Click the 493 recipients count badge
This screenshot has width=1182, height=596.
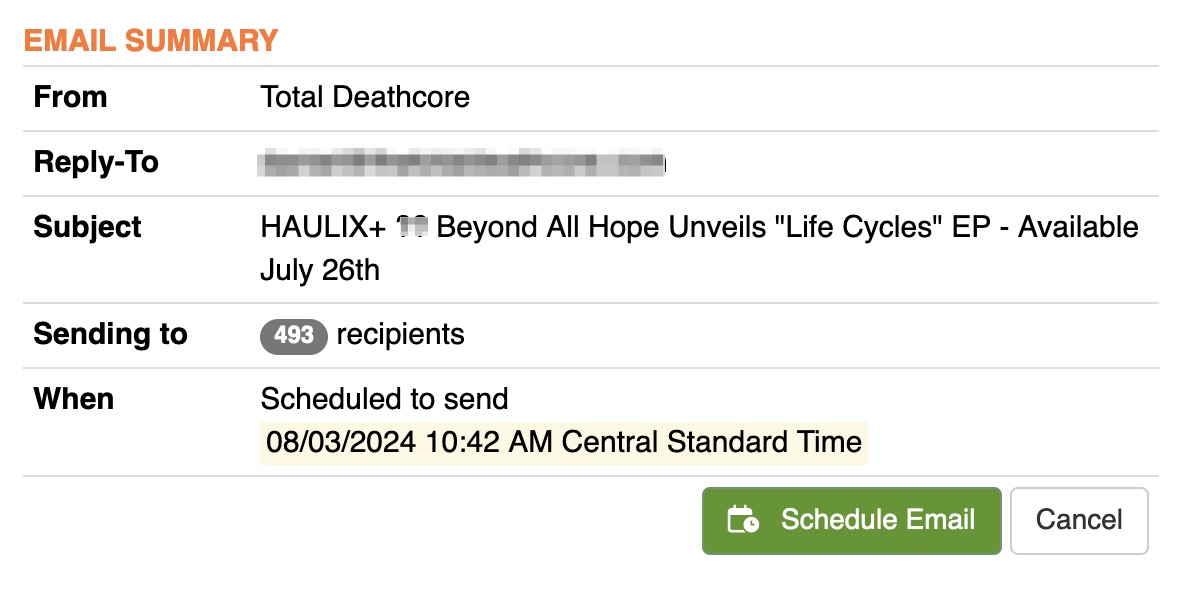pos(294,335)
